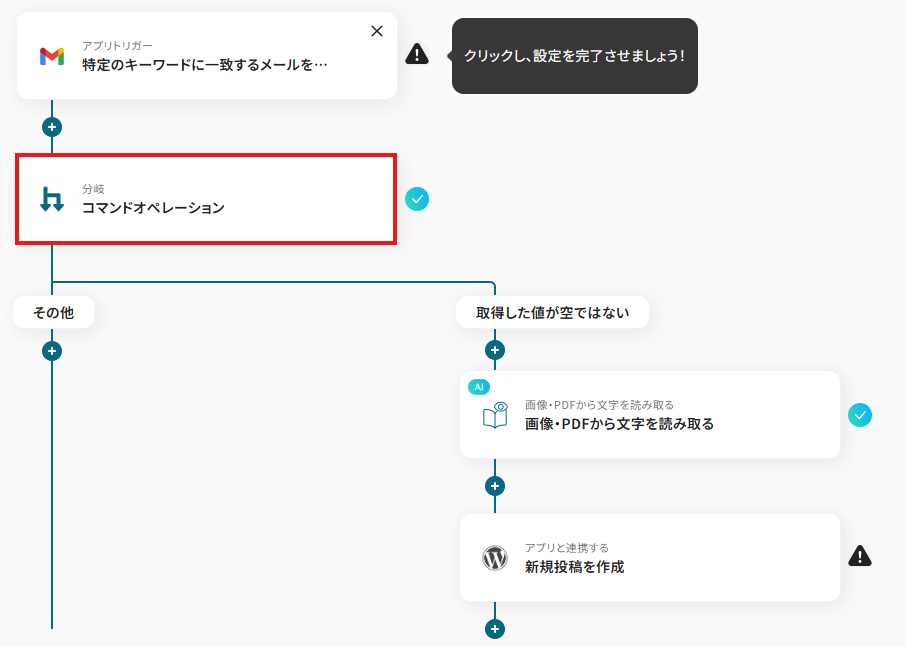The width and height of the screenshot is (906, 647).
Task: Click the 分岐 label text
Action: click(93, 189)
